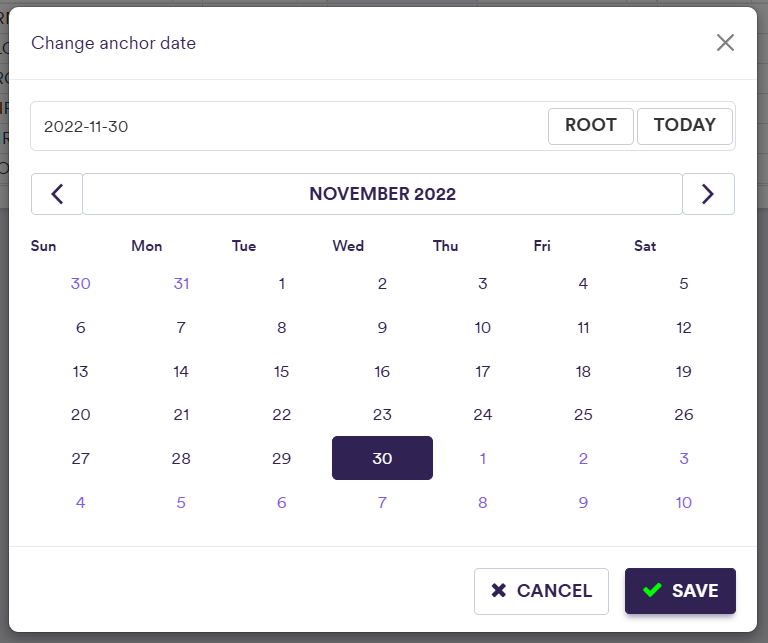The width and height of the screenshot is (768, 643).
Task: Select Saturday November 26
Action: click(684, 414)
